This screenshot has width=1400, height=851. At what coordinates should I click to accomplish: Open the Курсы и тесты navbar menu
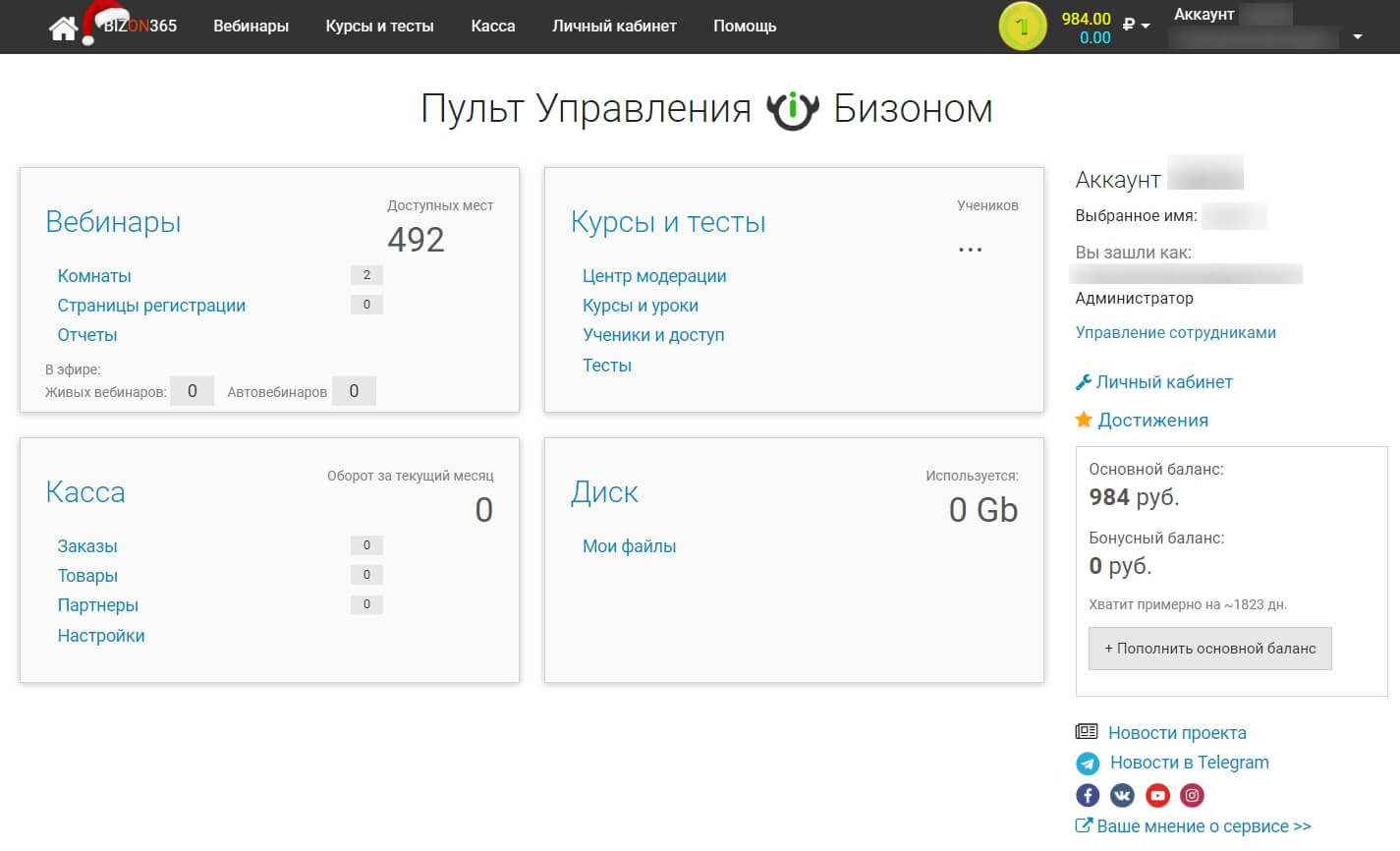click(x=379, y=26)
